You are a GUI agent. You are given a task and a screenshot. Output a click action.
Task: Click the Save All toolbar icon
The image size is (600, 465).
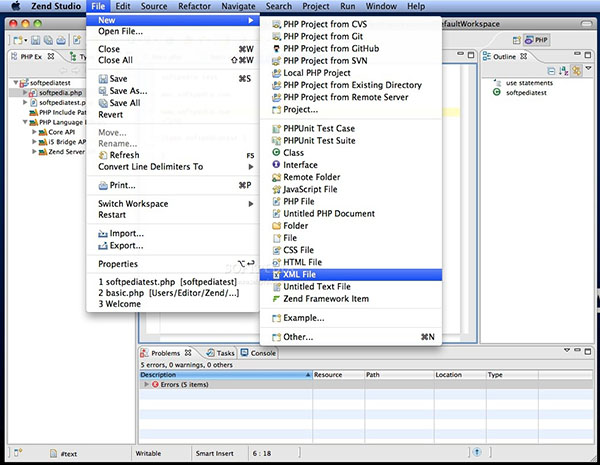coord(48,40)
